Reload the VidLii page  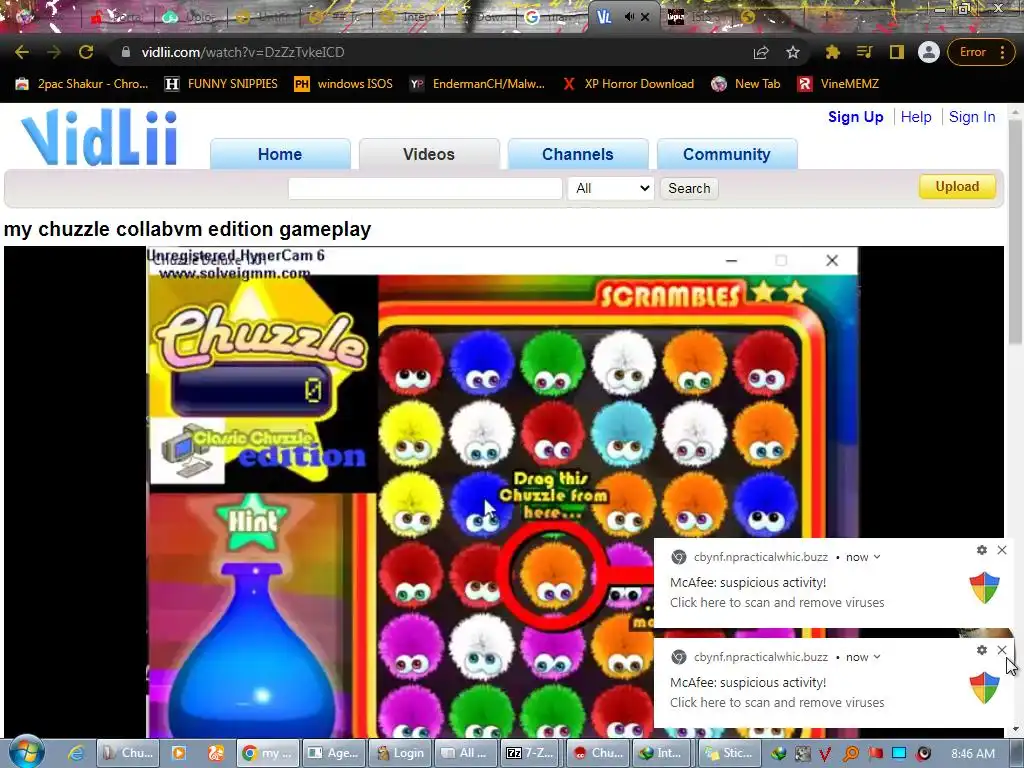(86, 52)
